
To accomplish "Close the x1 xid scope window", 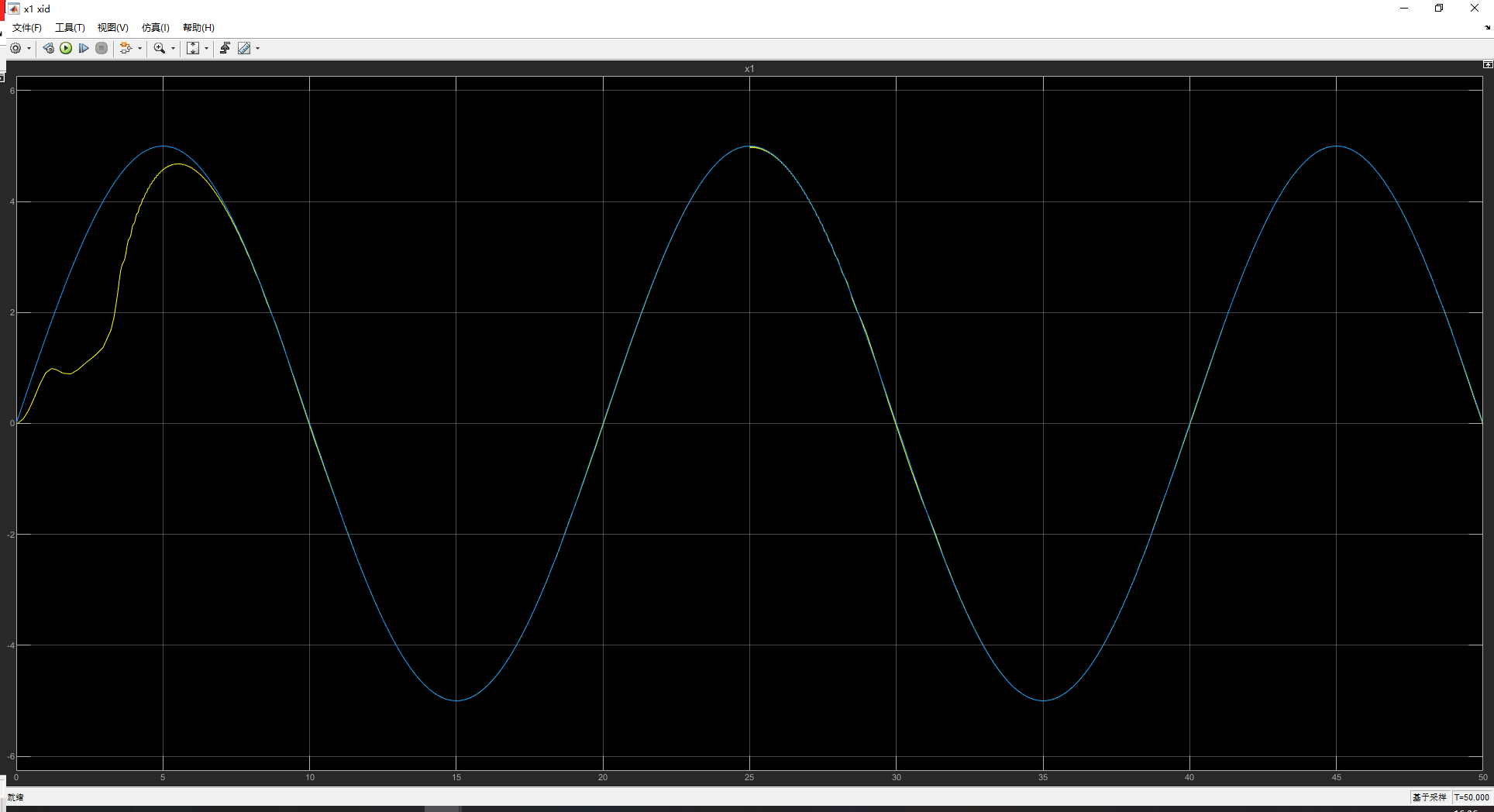I will (1475, 9).
